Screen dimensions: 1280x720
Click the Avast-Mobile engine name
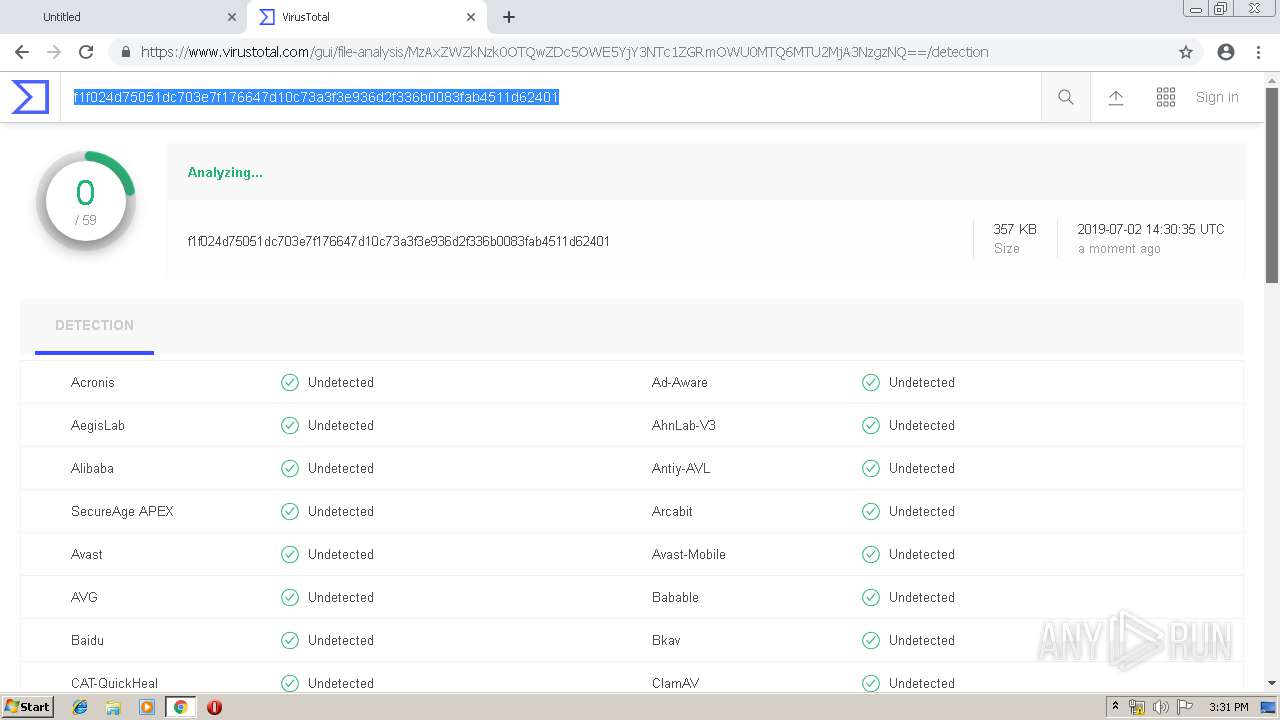pyautogui.click(x=689, y=554)
